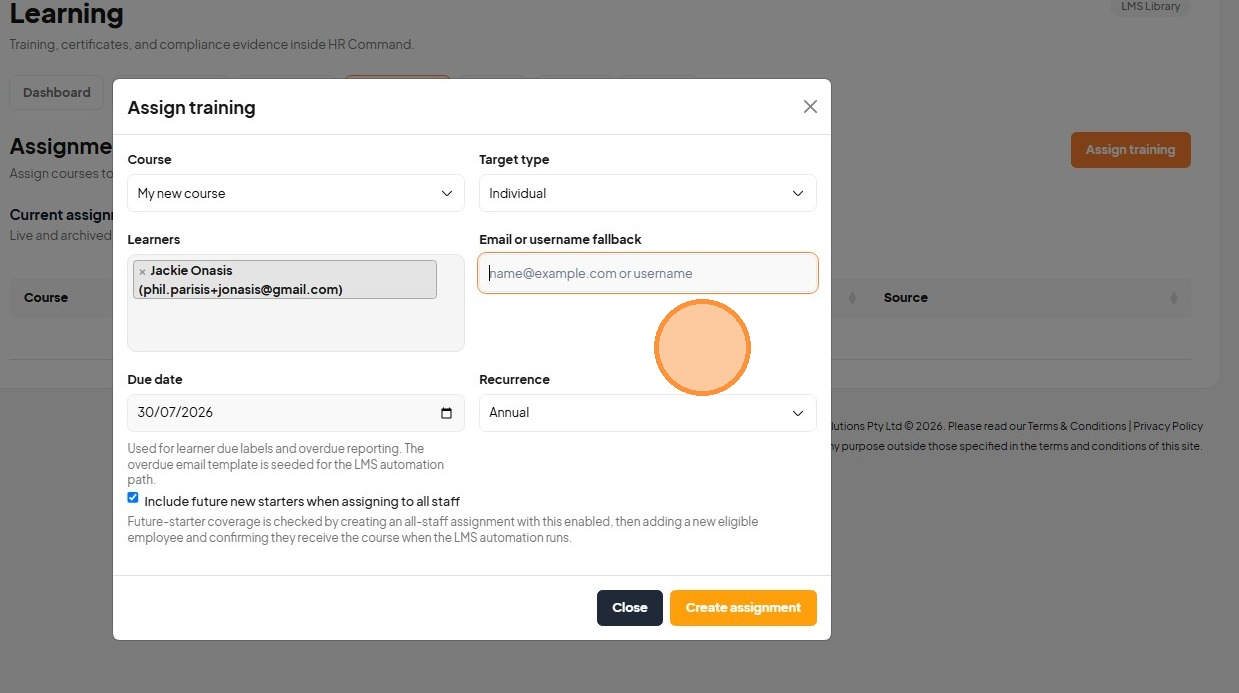Click the LMS Library badge
This screenshot has width=1239, height=693.
click(x=1150, y=6)
